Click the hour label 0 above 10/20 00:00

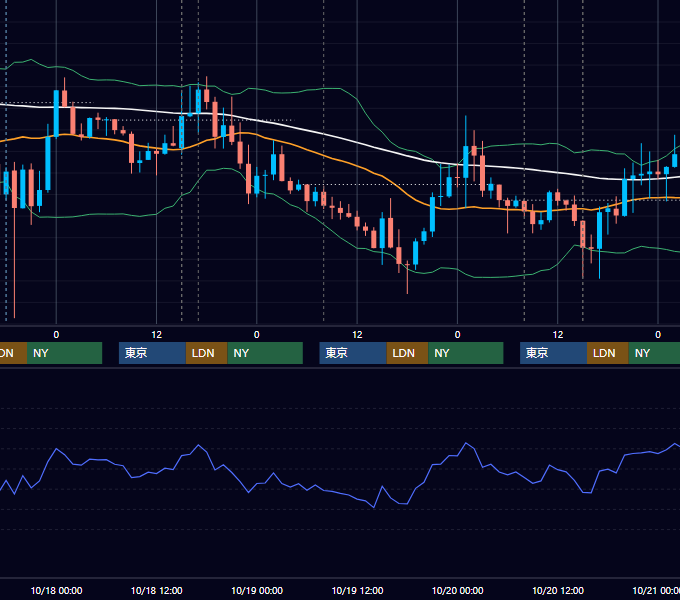pos(458,335)
